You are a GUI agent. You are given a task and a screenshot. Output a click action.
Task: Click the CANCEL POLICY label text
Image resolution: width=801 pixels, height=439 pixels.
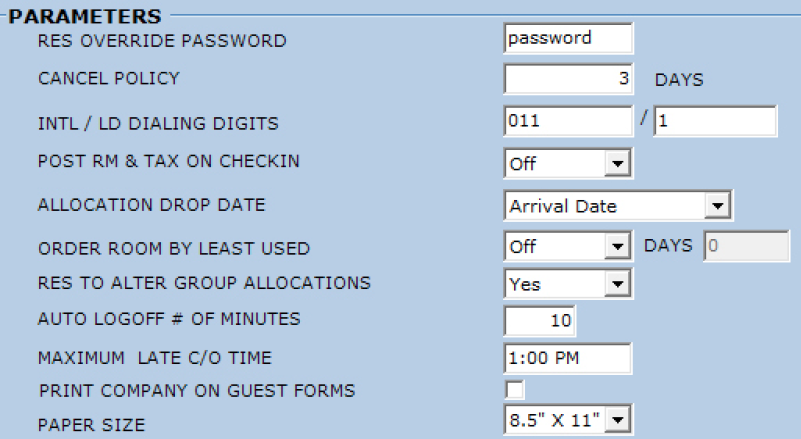point(108,78)
